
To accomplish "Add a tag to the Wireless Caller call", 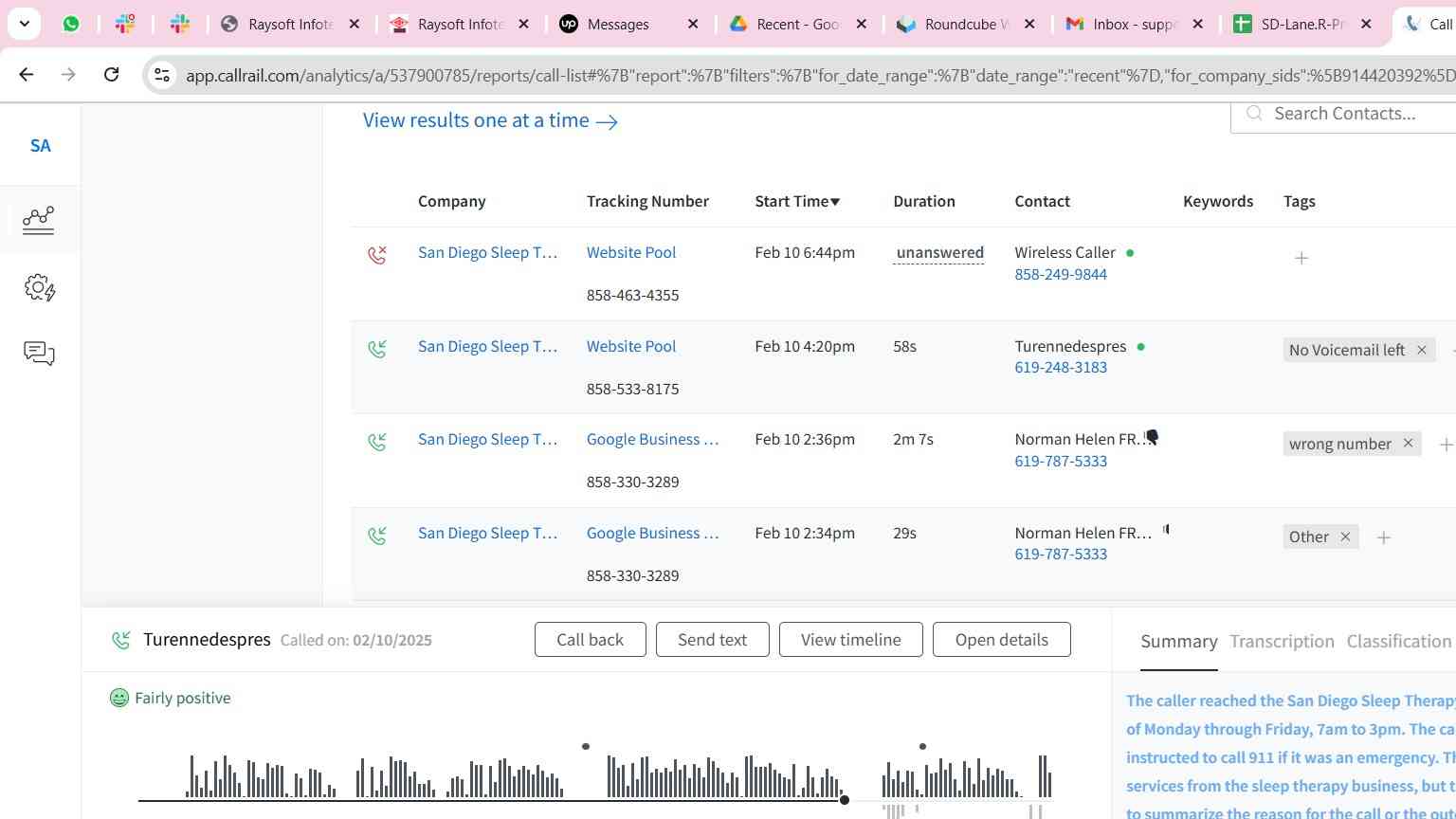I will click(1301, 258).
